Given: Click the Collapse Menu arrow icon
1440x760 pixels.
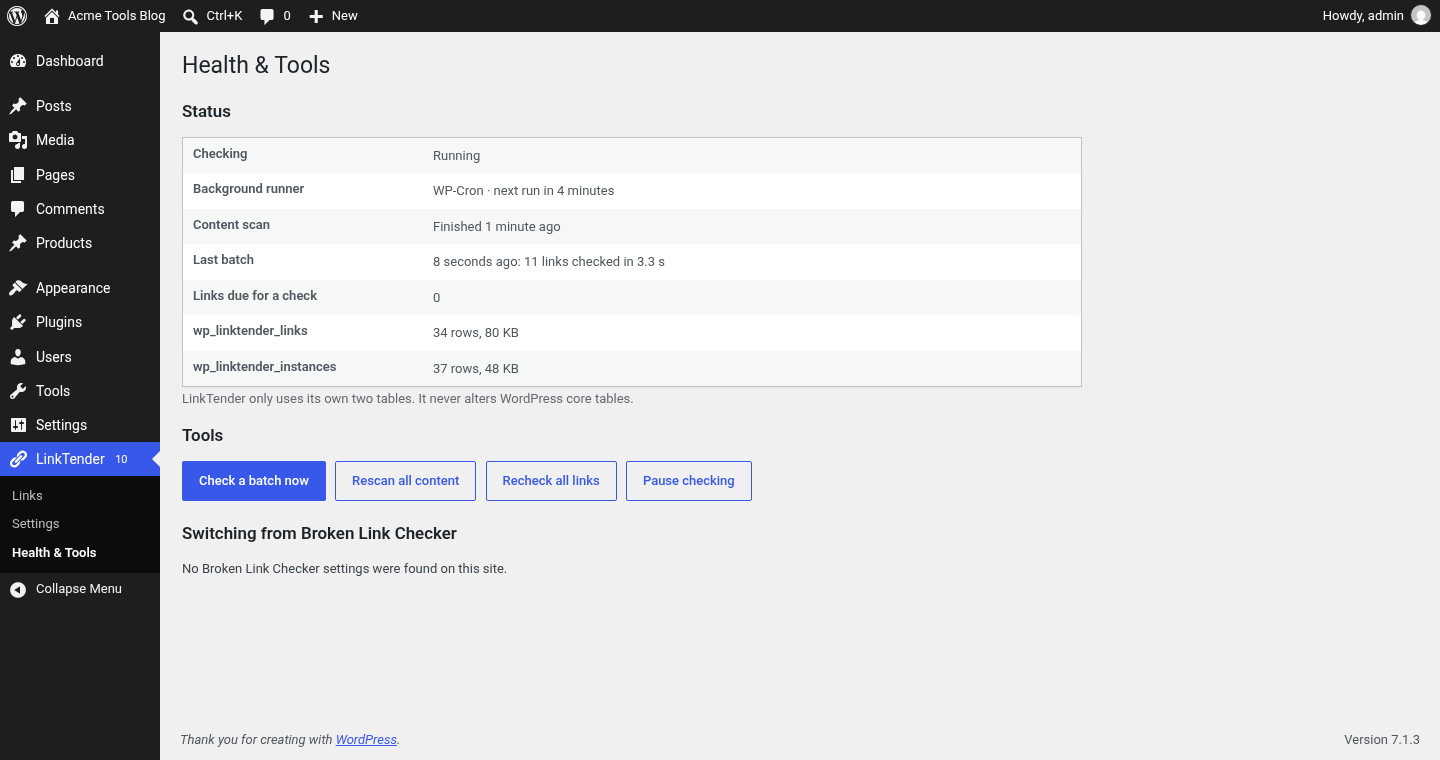Looking at the screenshot, I should (x=18, y=590).
